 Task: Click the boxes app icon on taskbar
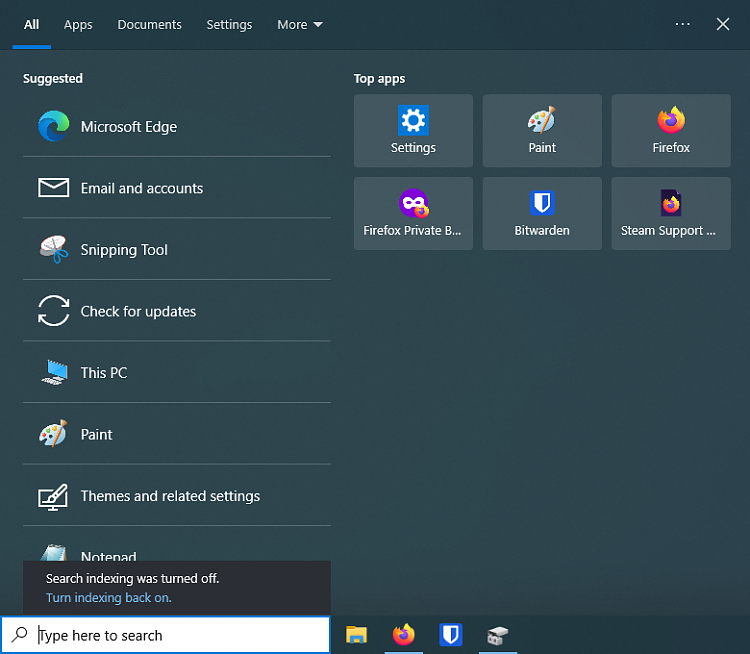tap(497, 635)
